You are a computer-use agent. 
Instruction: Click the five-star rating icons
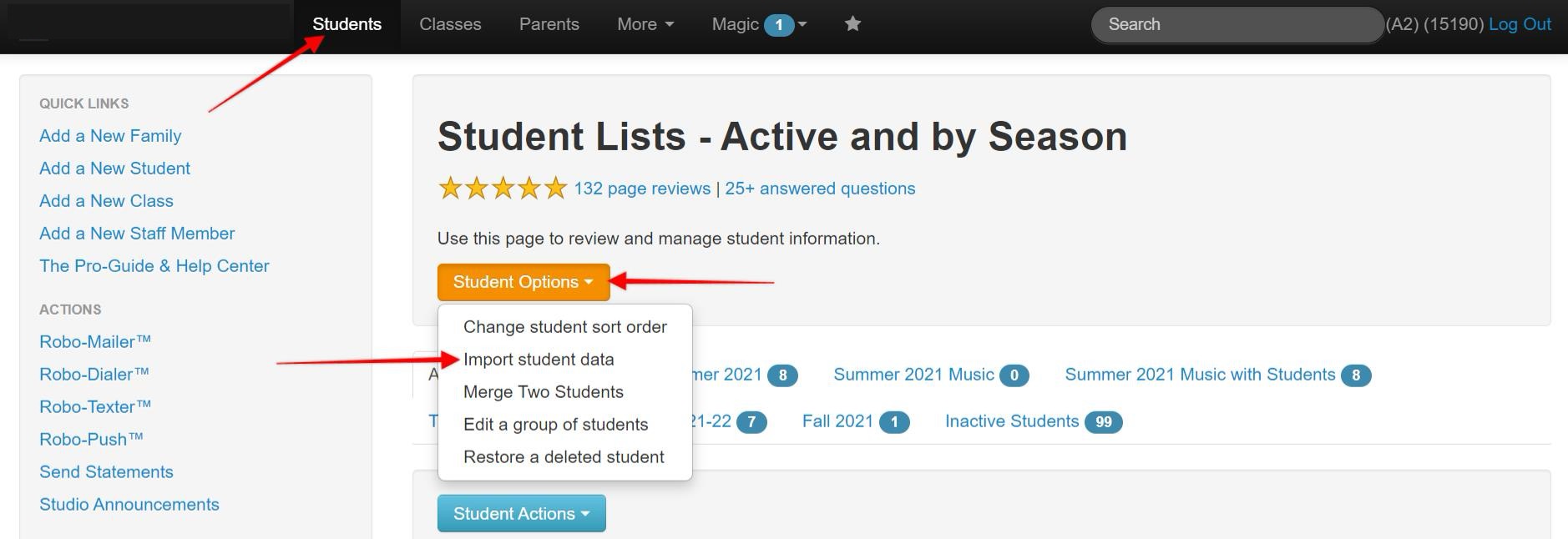[x=502, y=189]
